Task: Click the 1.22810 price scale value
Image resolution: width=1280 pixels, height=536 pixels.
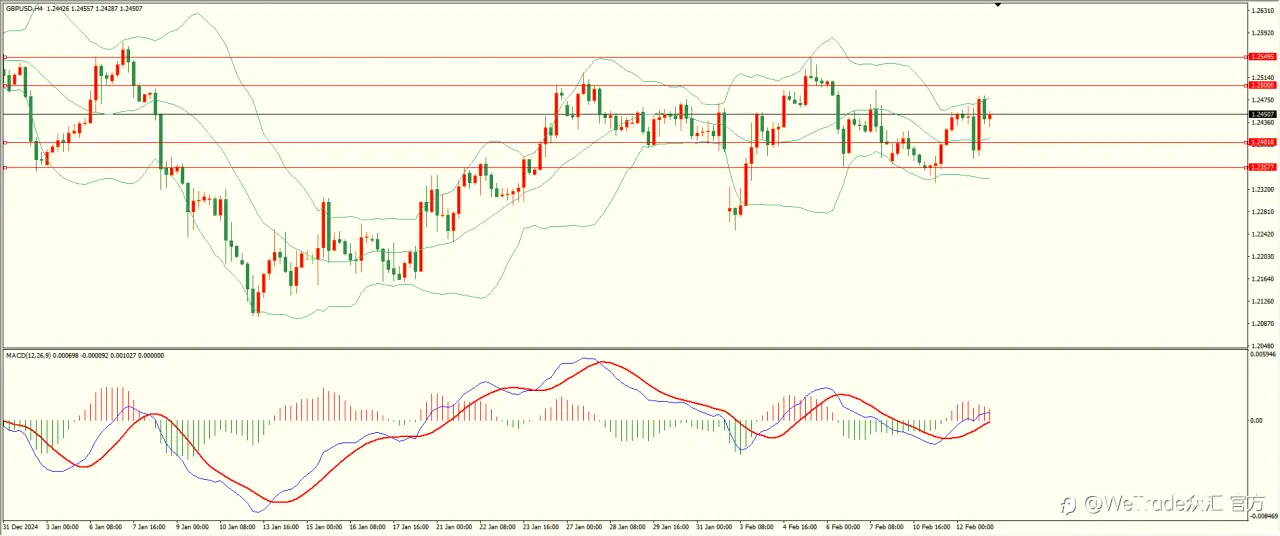Action: [1263, 212]
